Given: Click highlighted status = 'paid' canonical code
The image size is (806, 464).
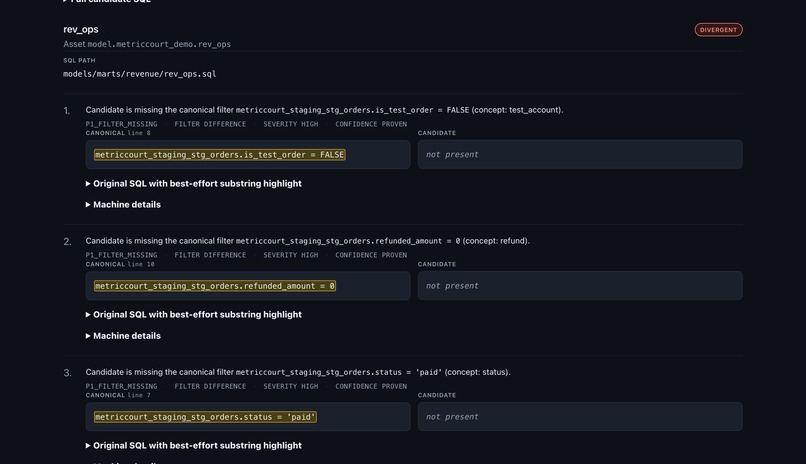Looking at the screenshot, I should (x=205, y=417).
